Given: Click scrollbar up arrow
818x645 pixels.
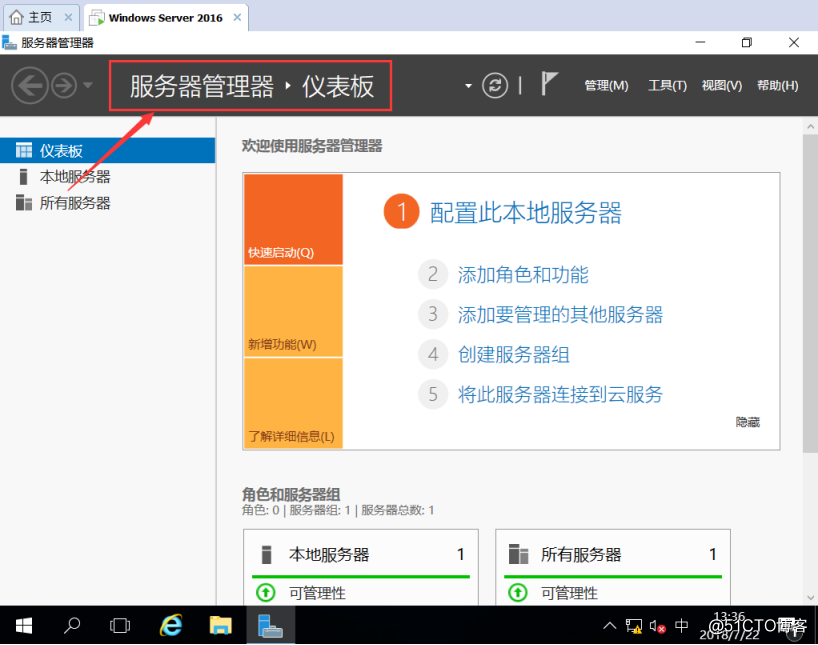Looking at the screenshot, I should (x=810, y=127).
